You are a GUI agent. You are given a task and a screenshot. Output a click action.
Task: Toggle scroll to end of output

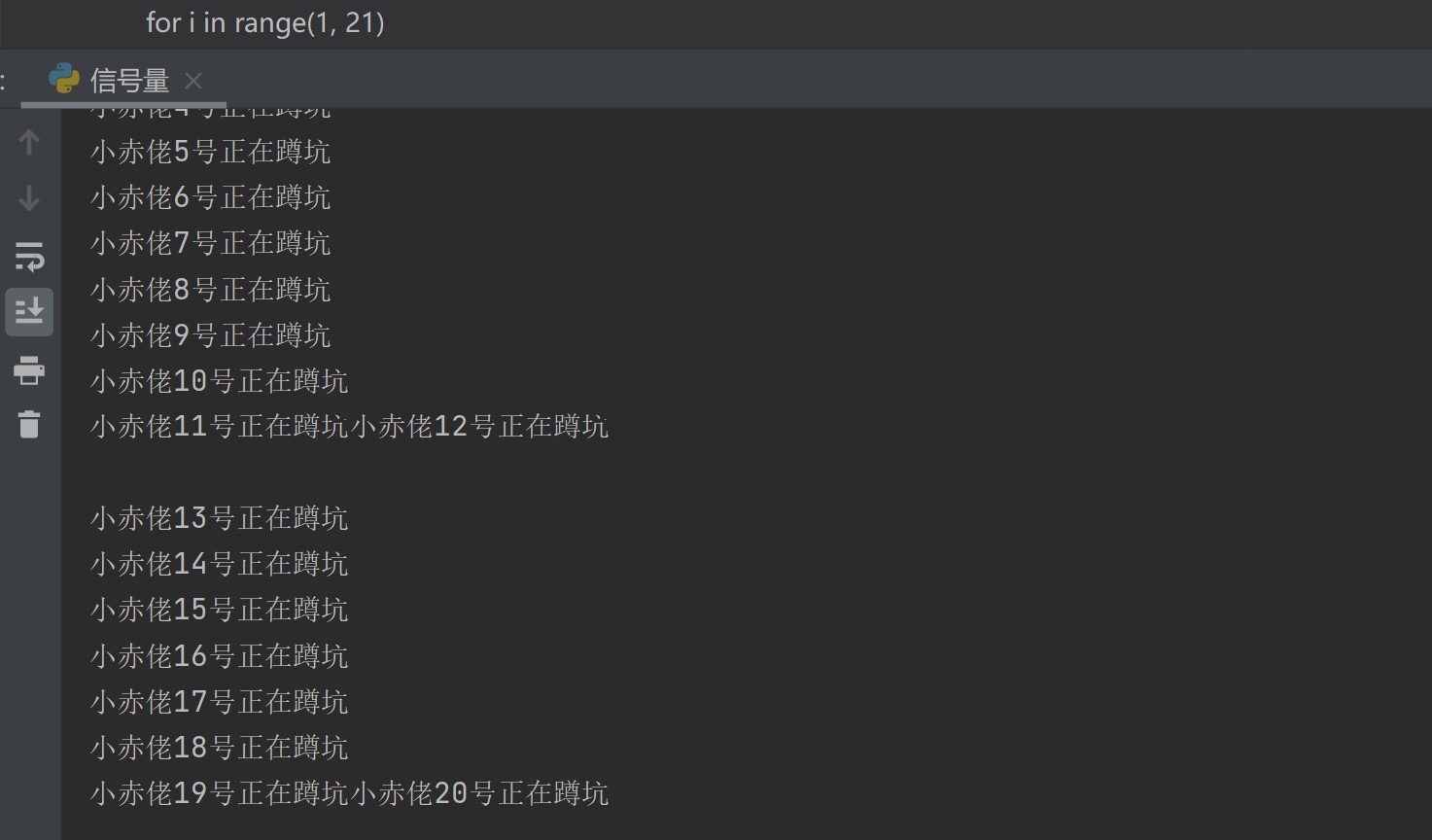pos(29,312)
